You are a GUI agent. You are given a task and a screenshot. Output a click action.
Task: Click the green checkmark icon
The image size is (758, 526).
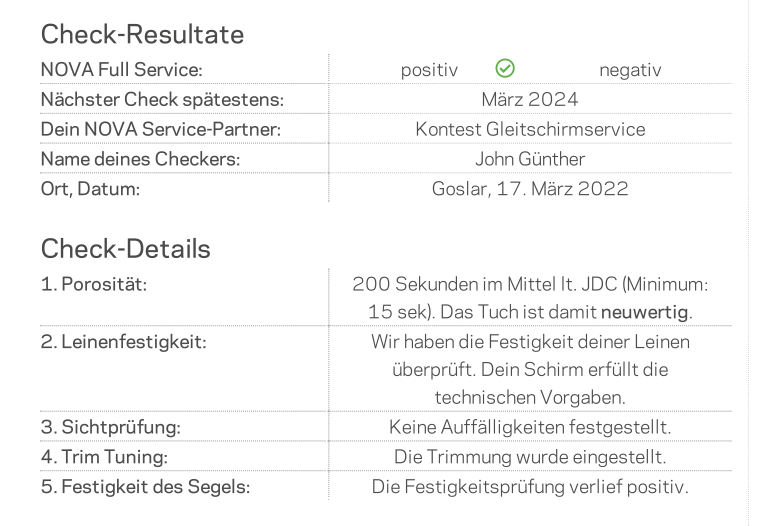[505, 68]
